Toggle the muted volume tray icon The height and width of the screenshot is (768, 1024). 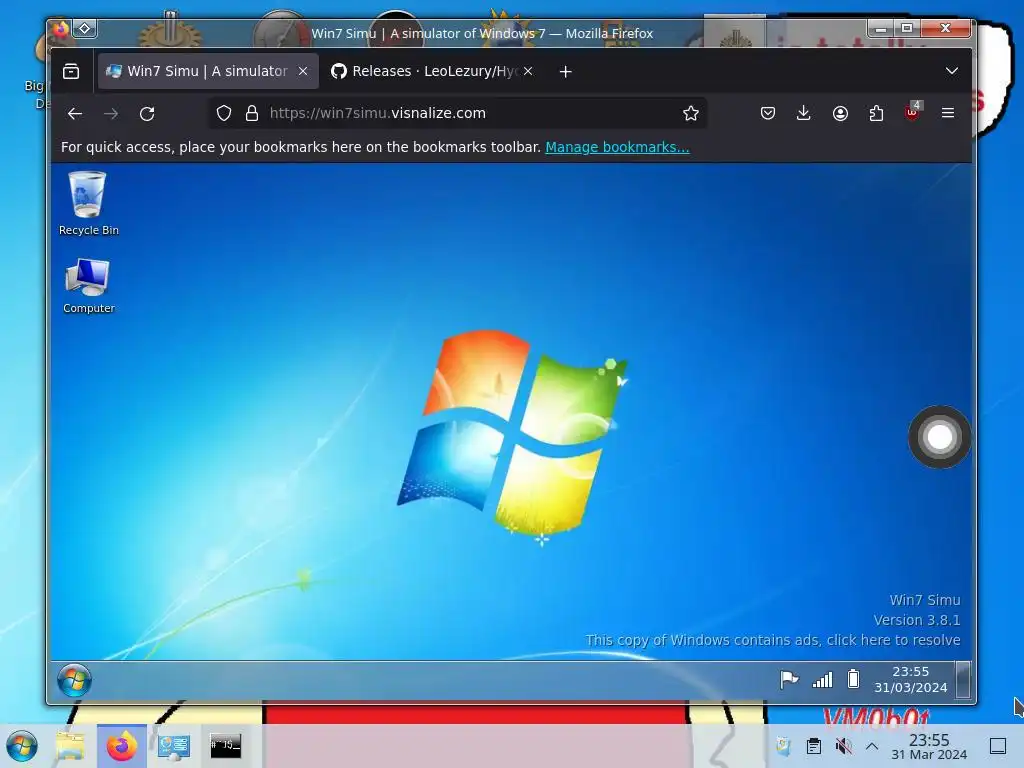coord(844,746)
